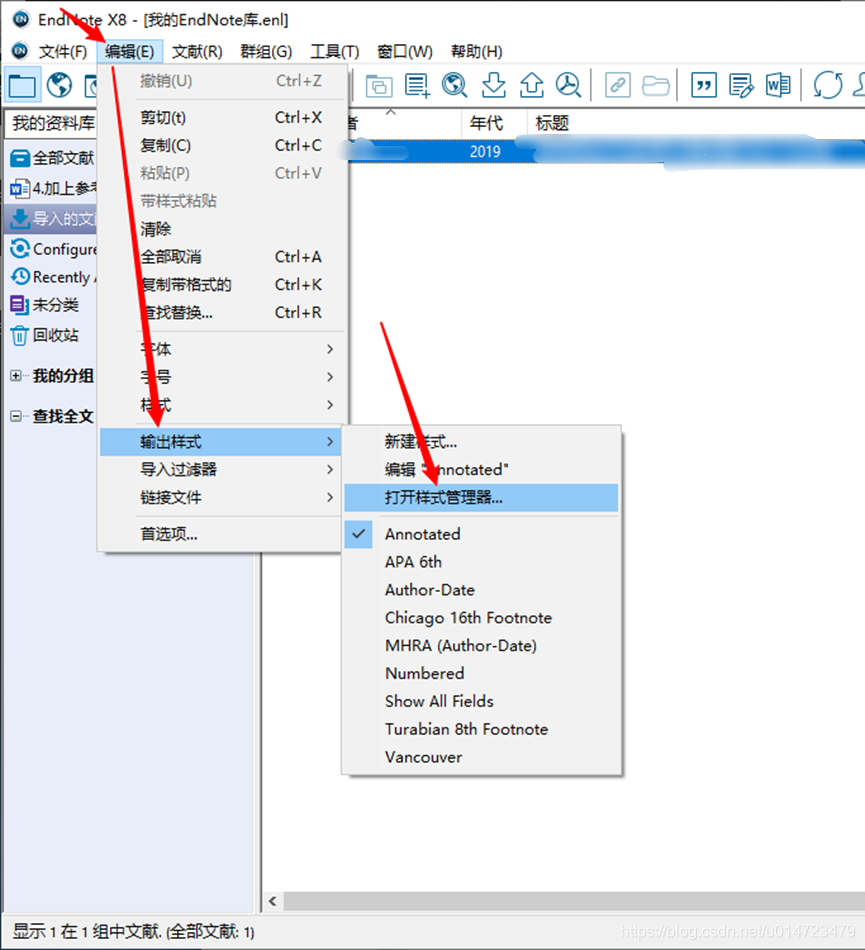
Task: Open the 我的资料库 dropdown
Action: coord(51,124)
